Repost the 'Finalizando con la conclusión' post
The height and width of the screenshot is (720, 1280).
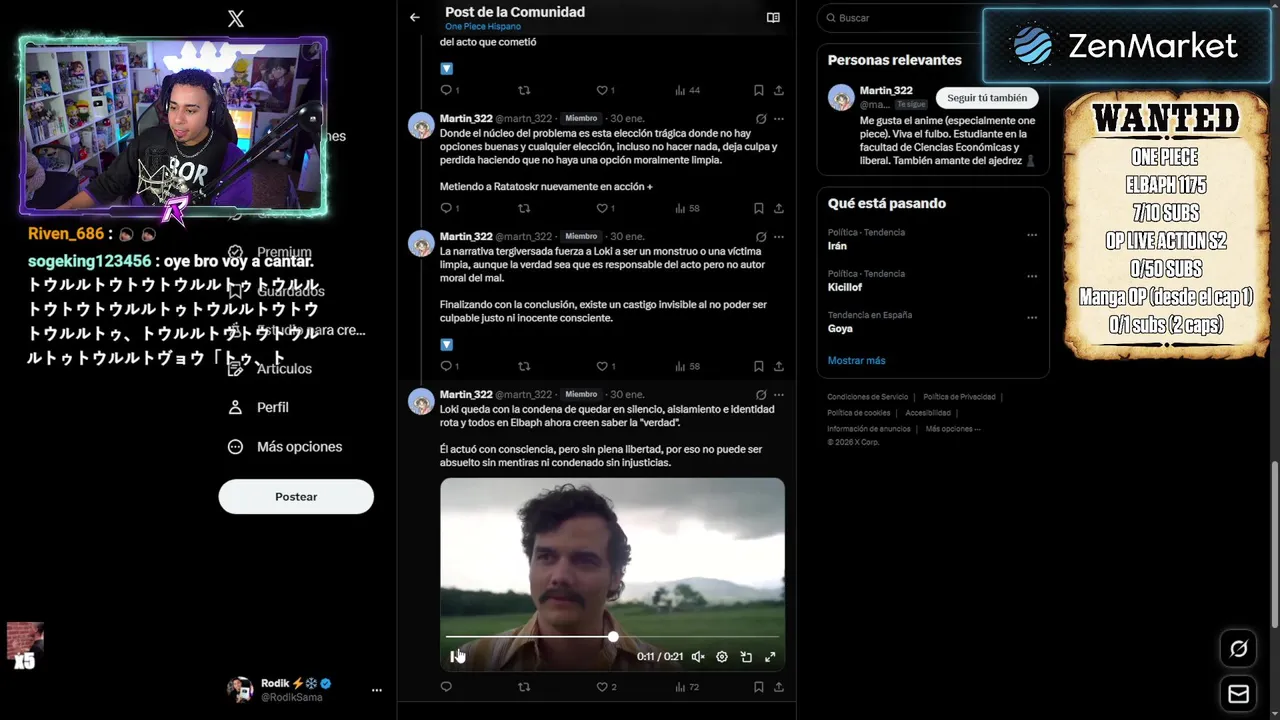(x=524, y=366)
